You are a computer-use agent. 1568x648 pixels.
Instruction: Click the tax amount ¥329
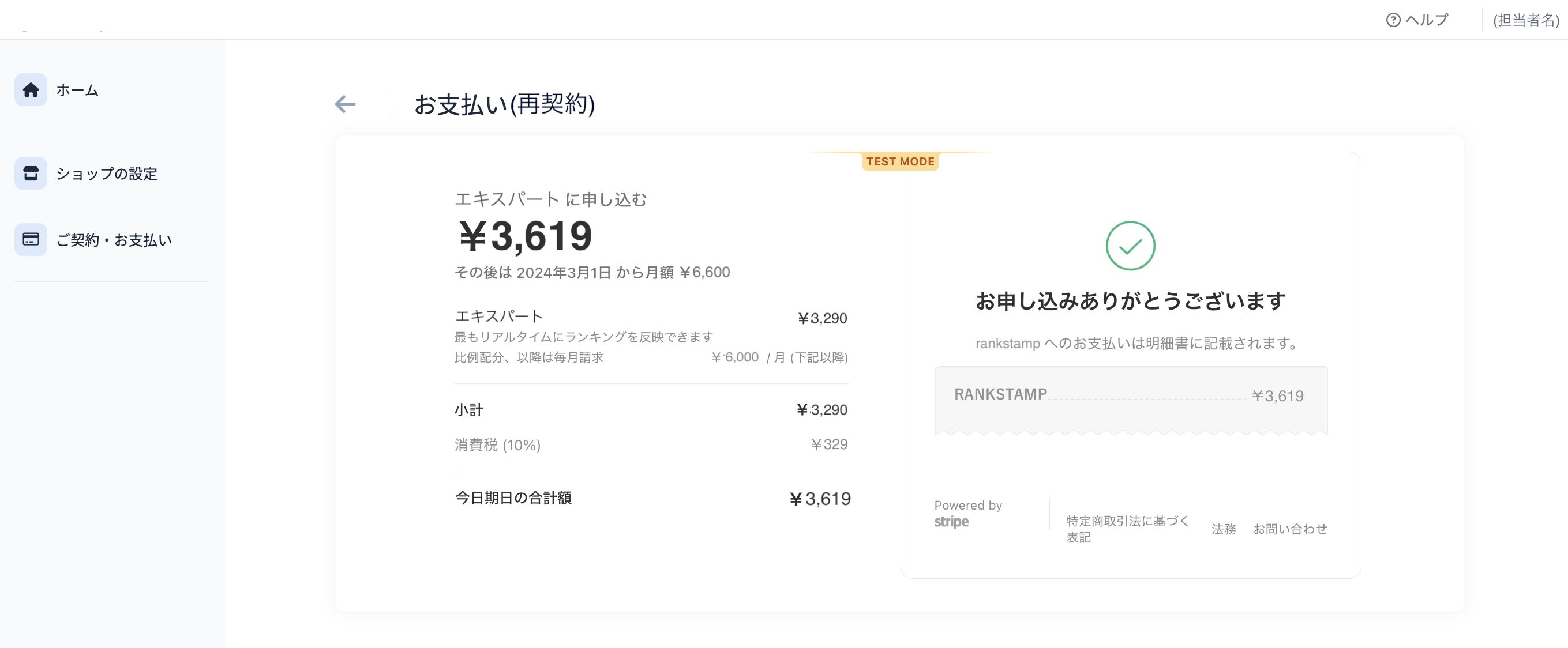point(829,444)
